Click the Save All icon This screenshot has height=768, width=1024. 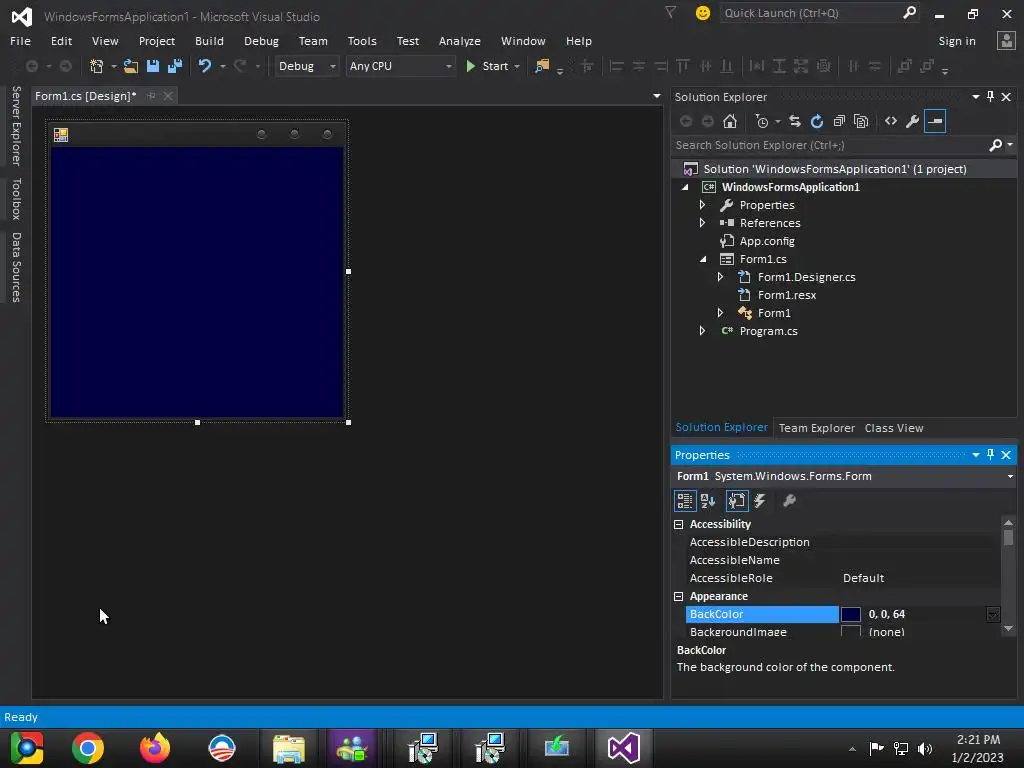coord(175,66)
